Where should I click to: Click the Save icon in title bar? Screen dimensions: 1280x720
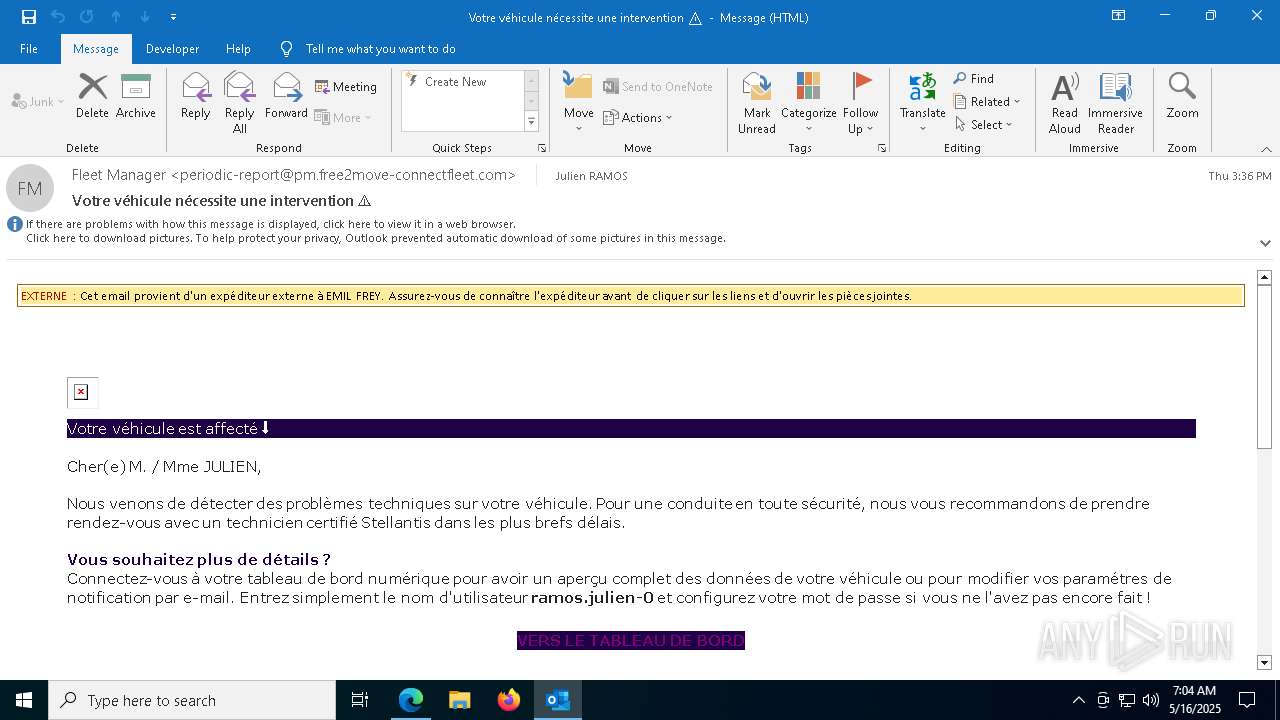(28, 17)
